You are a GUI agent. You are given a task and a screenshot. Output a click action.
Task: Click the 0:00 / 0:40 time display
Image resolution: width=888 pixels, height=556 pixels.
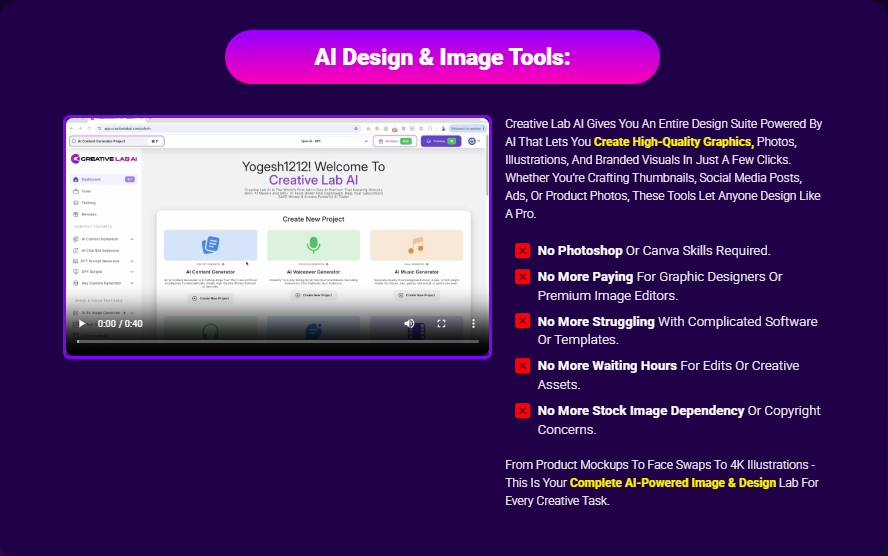click(120, 324)
